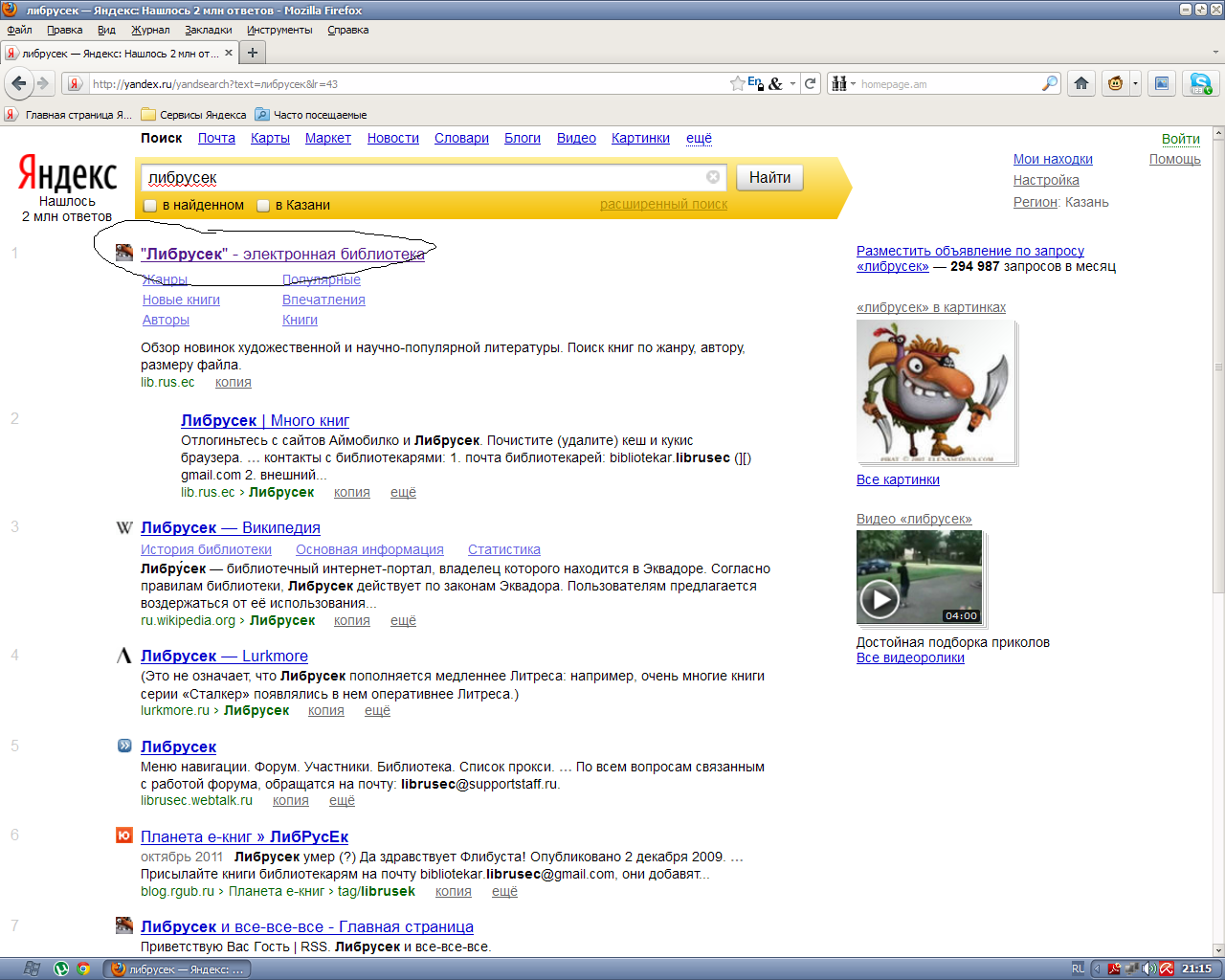This screenshot has width=1225, height=980.
Task: Launch uTorrent from the taskbar
Action: [61, 969]
